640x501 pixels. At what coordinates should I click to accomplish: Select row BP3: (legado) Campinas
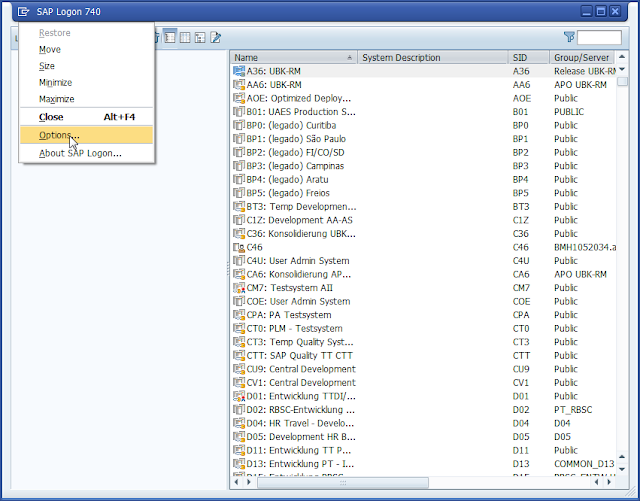click(x=424, y=166)
